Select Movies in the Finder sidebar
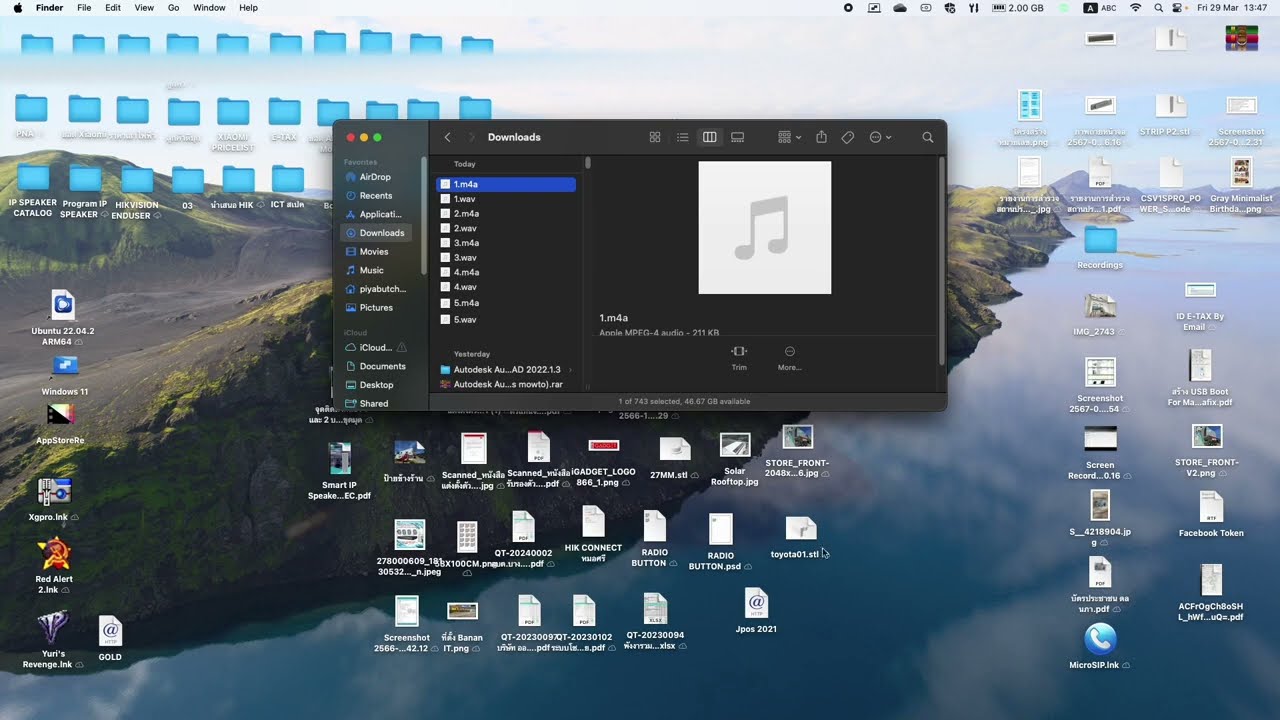The height and width of the screenshot is (720, 1280). point(375,252)
